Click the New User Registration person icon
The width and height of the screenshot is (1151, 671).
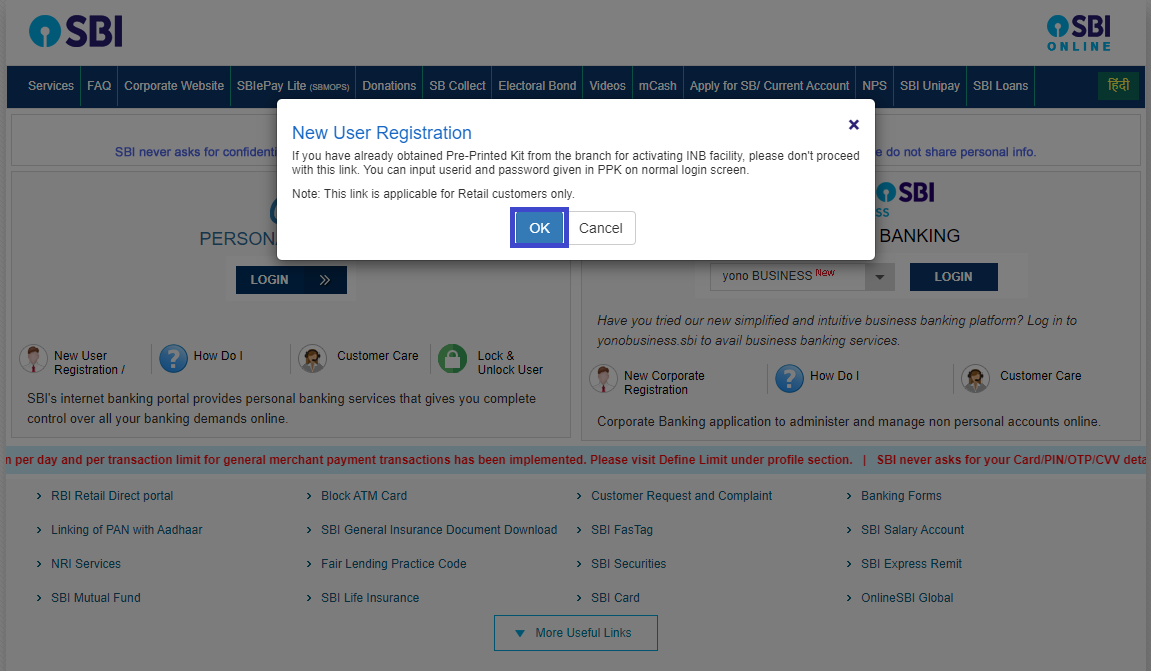click(x=34, y=360)
